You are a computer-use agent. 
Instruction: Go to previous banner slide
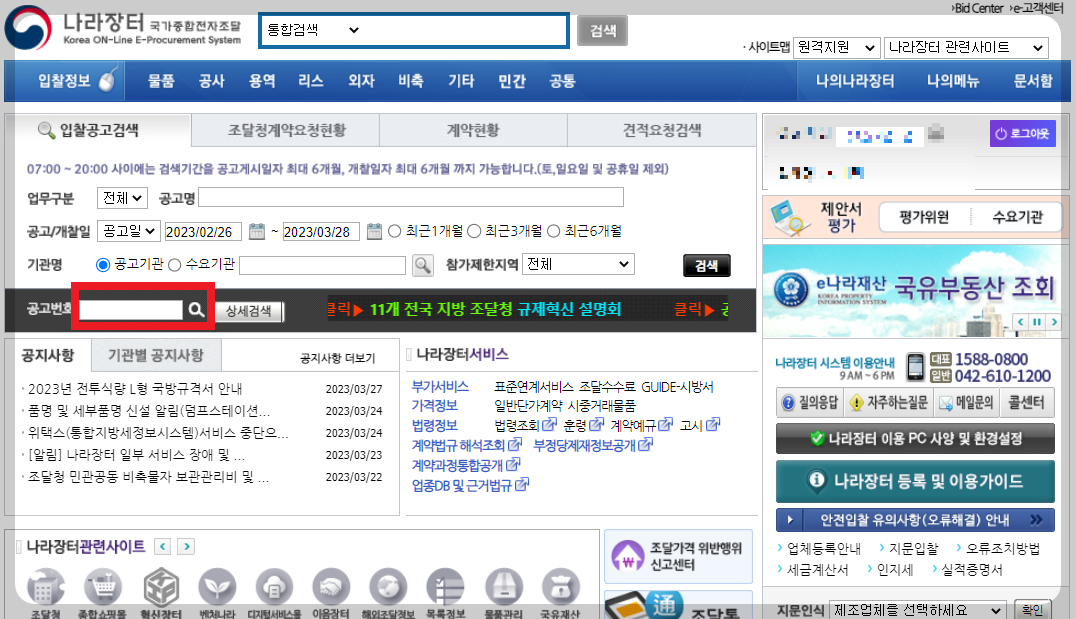pyautogui.click(x=1020, y=322)
